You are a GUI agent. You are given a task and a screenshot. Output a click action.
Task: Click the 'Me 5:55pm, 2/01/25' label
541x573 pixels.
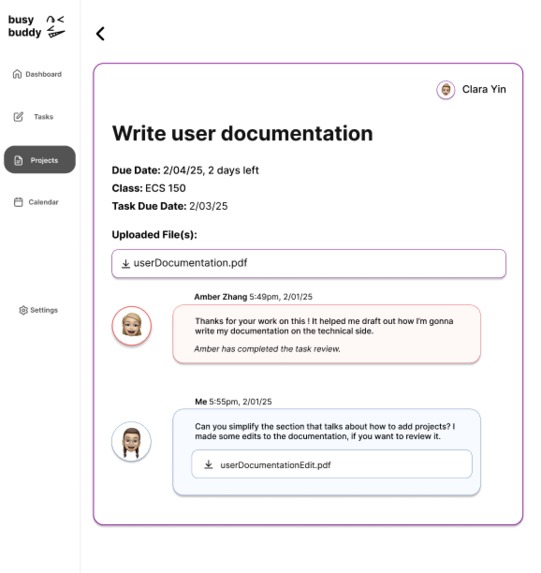pyautogui.click(x=233, y=402)
